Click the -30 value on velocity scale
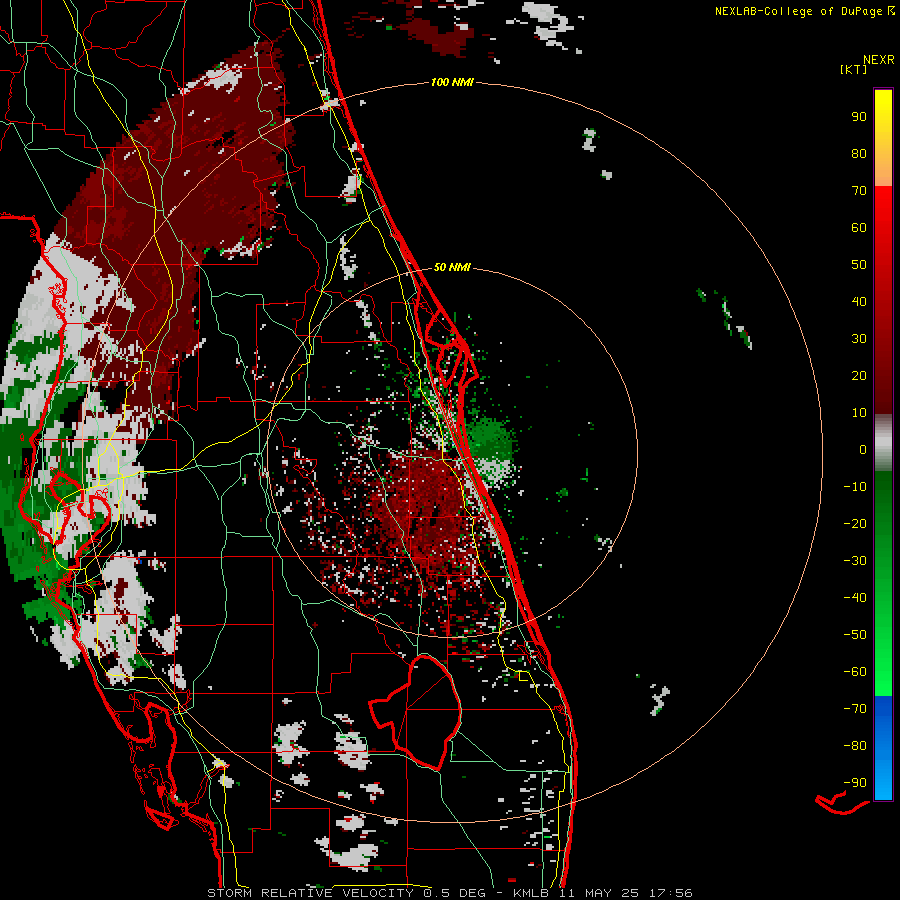 [x=855, y=561]
